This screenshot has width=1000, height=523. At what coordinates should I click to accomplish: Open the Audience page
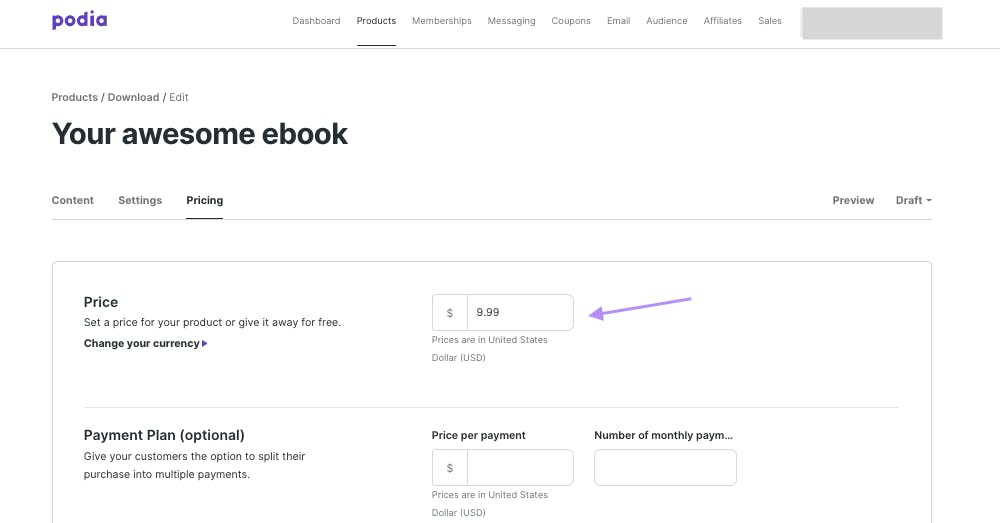coord(666,20)
